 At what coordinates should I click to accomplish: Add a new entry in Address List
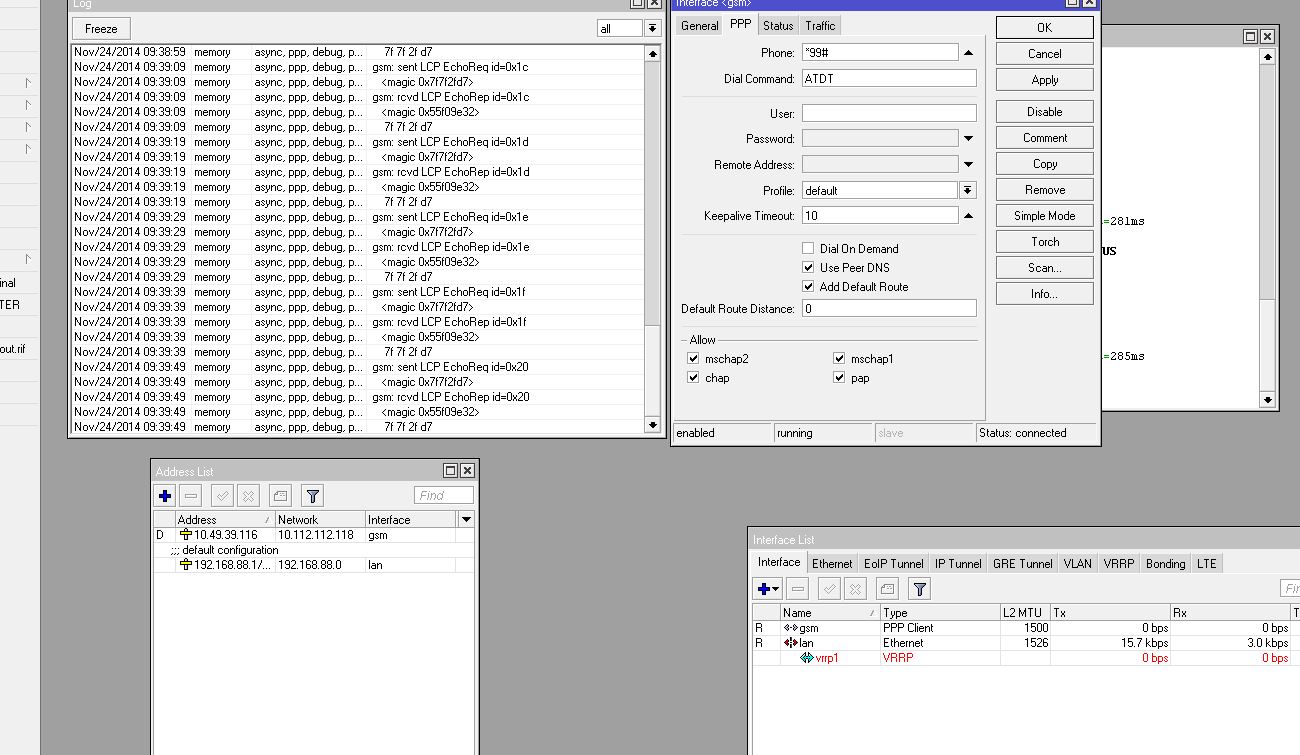tap(165, 496)
